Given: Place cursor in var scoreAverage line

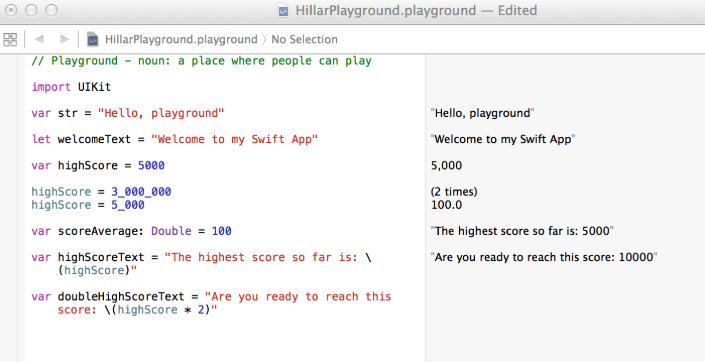Looking at the screenshot, I should (131, 232).
